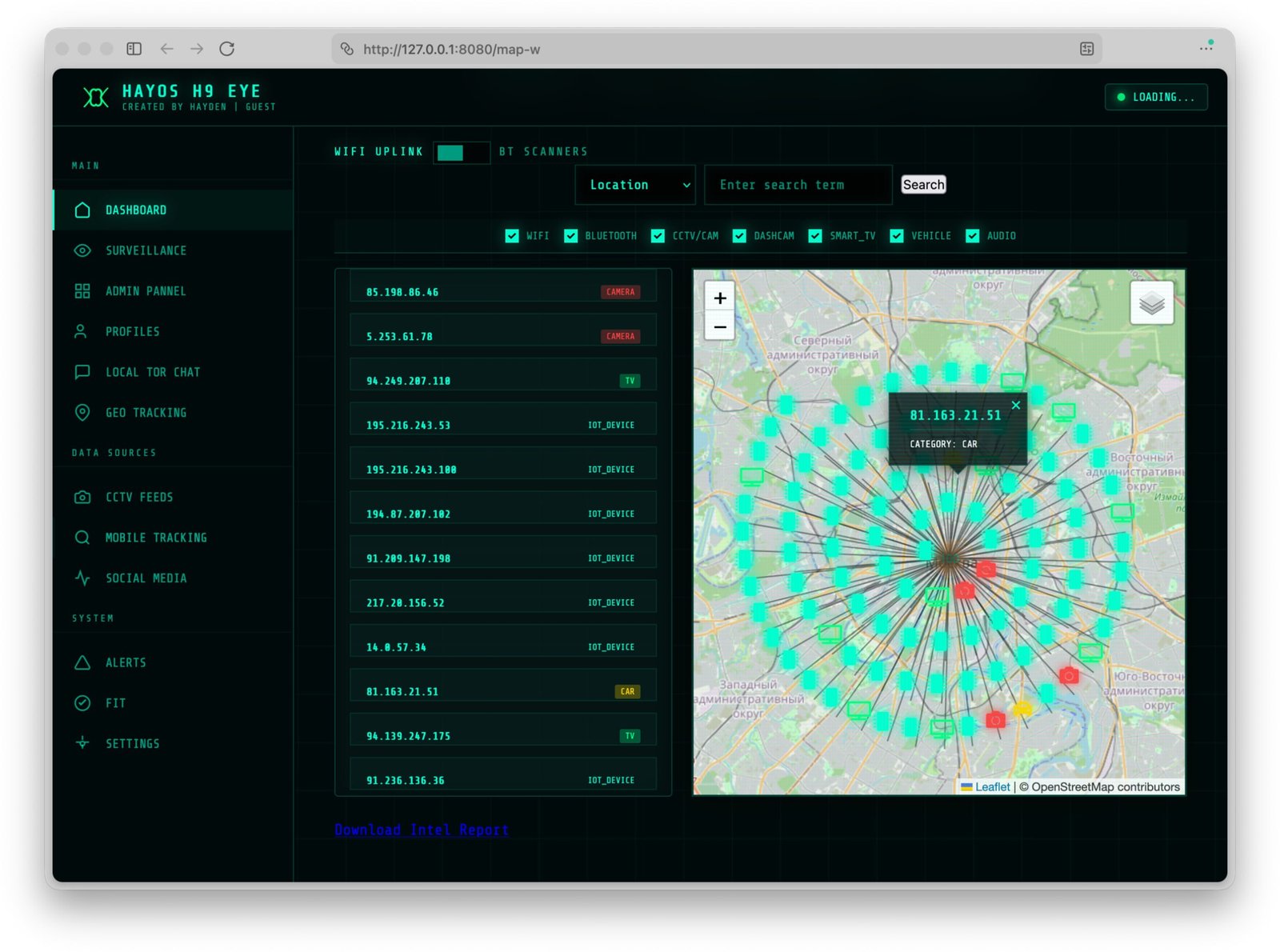Viewport: 1280px width, 952px height.
Task: Click the Social Media pulse icon
Action: coord(82,578)
